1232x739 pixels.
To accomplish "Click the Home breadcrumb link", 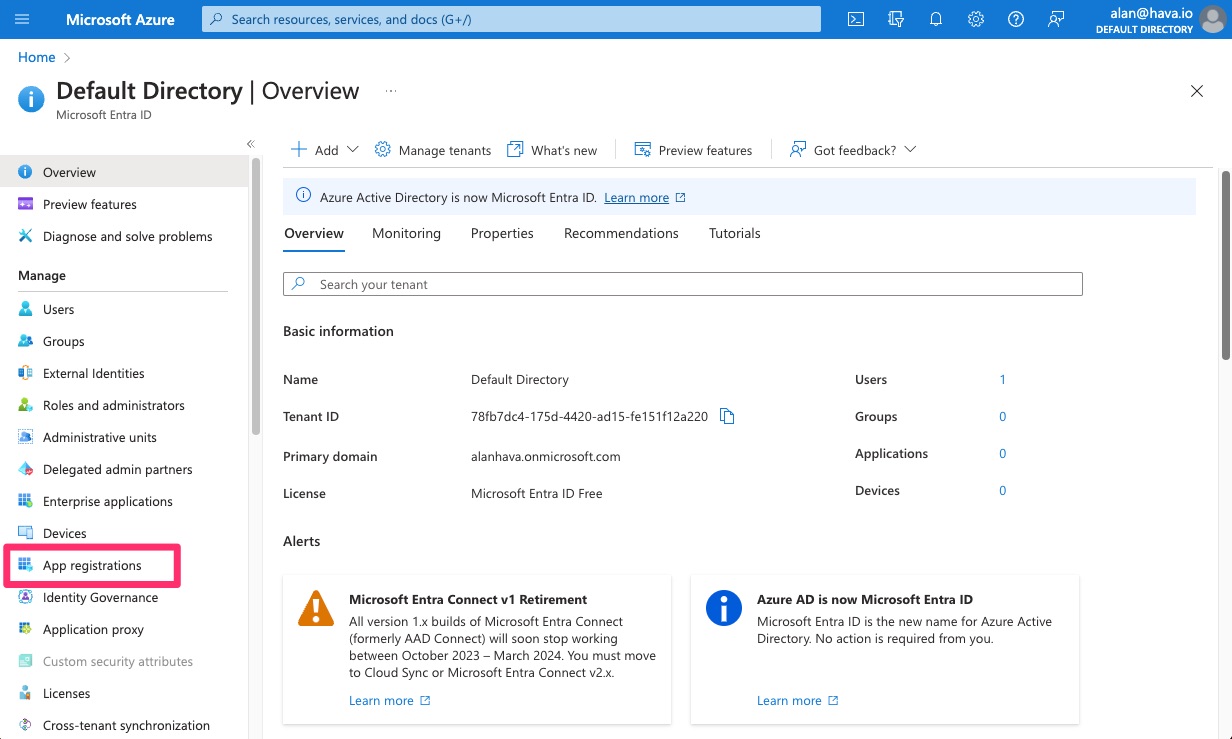I will pyautogui.click(x=37, y=57).
